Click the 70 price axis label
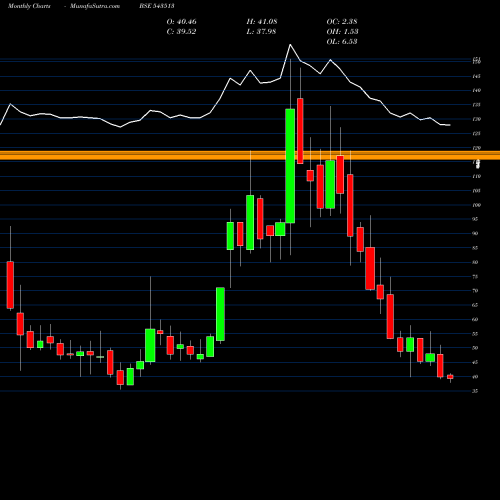This screenshot has height=500, width=500. [475, 291]
